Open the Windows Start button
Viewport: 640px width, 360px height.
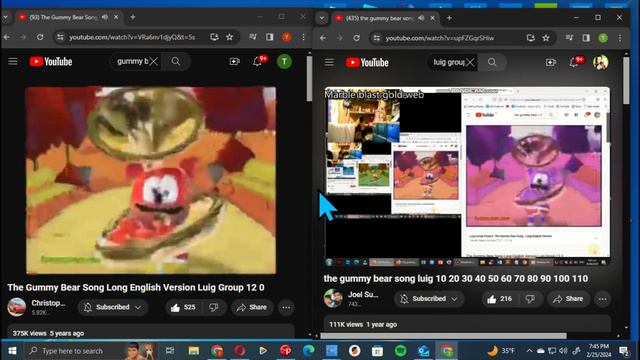12,351
